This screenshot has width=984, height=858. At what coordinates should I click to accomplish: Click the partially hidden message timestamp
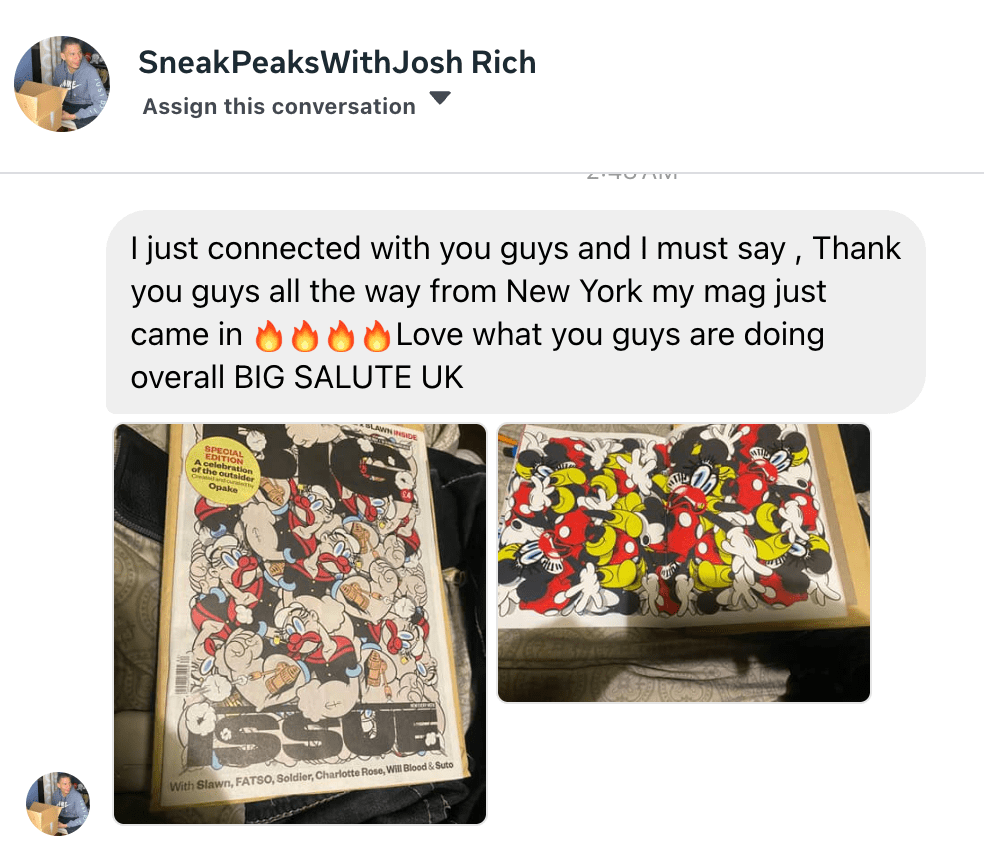631,176
